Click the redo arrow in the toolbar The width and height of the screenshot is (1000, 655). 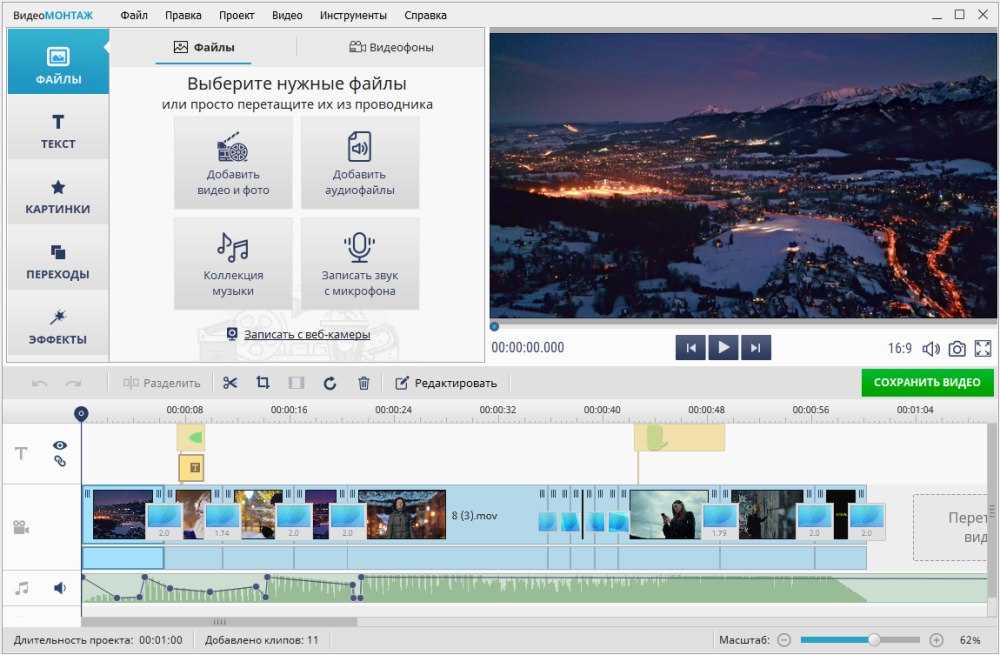(x=73, y=383)
